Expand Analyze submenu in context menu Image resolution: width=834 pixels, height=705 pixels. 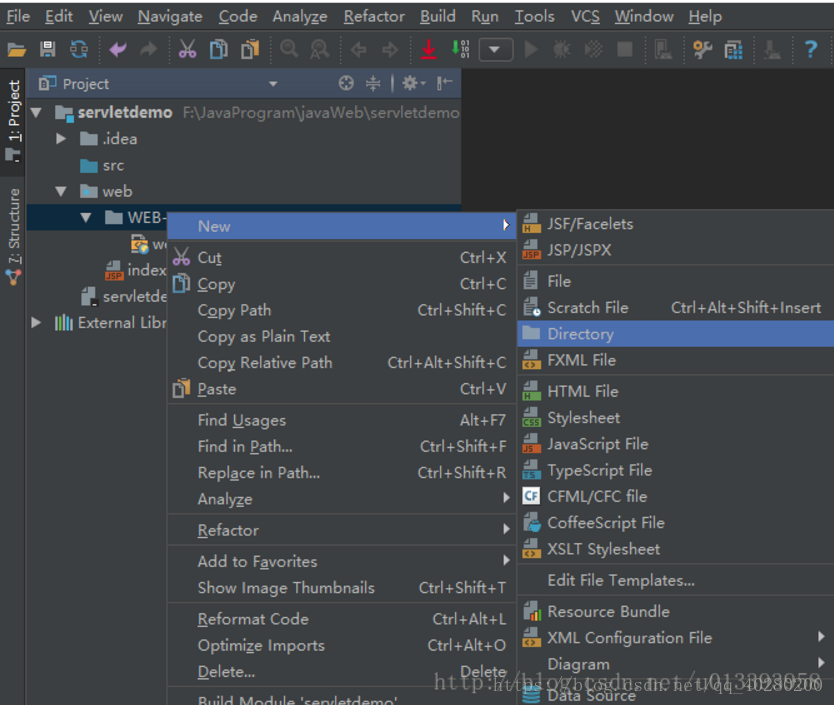tap(341, 499)
